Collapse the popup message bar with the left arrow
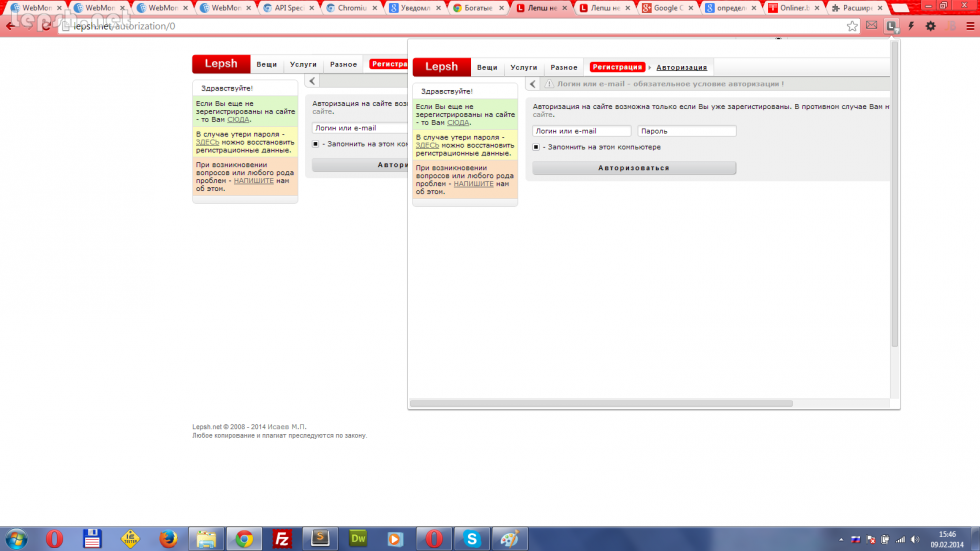 tap(533, 84)
